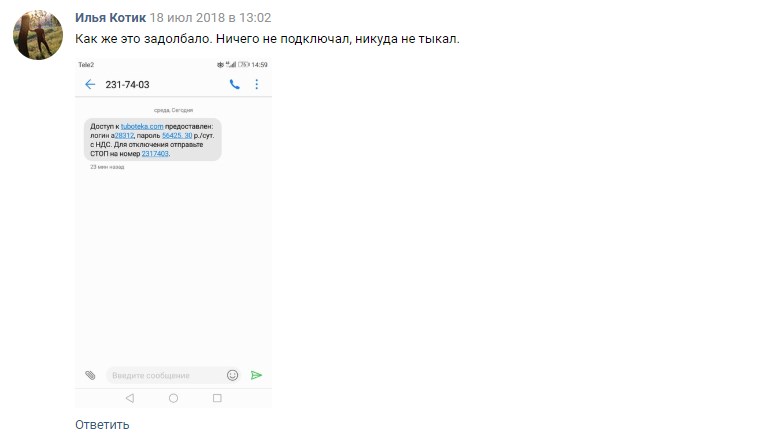Open the tuboteka.com link in message
Image resolution: width=784 pixels, height=443 pixels.
click(142, 126)
